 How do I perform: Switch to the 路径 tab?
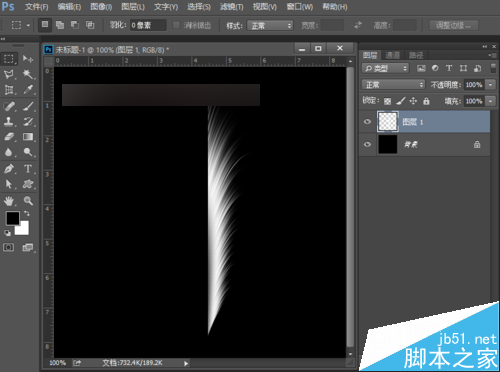(x=416, y=55)
